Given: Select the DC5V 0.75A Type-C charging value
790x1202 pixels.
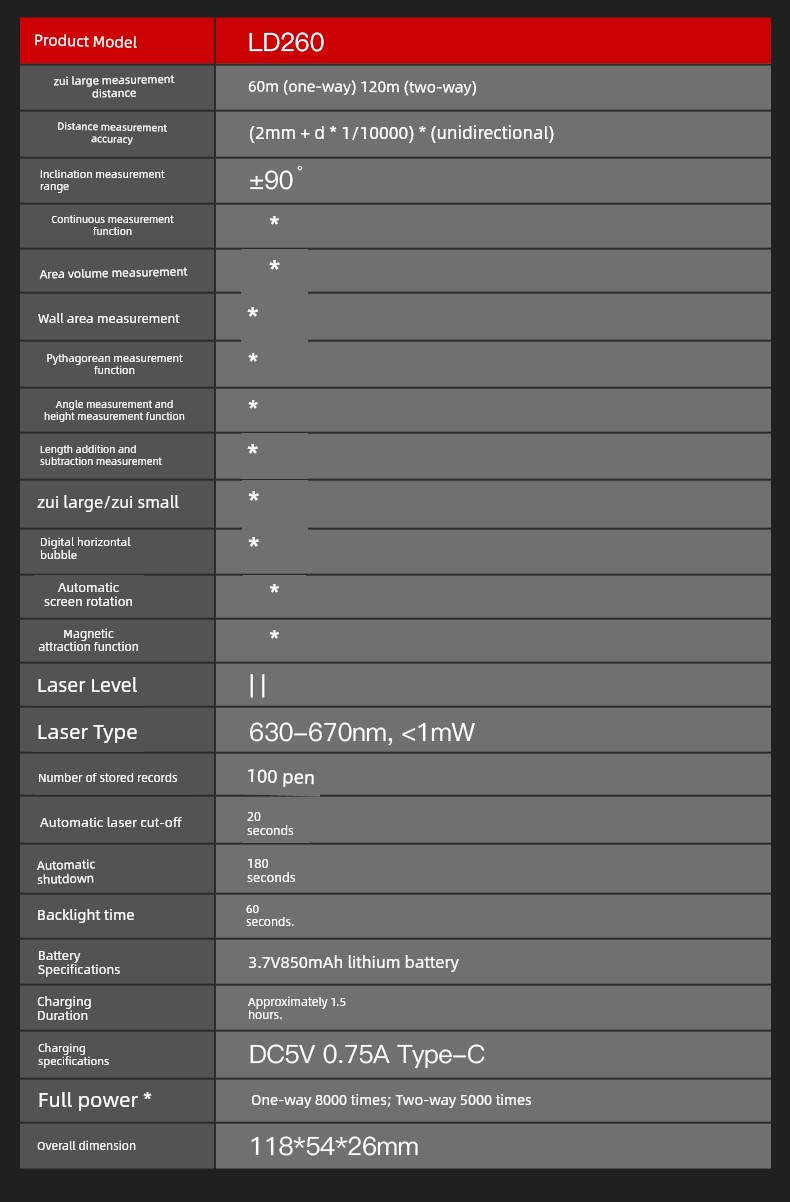Looking at the screenshot, I should pos(366,1055).
